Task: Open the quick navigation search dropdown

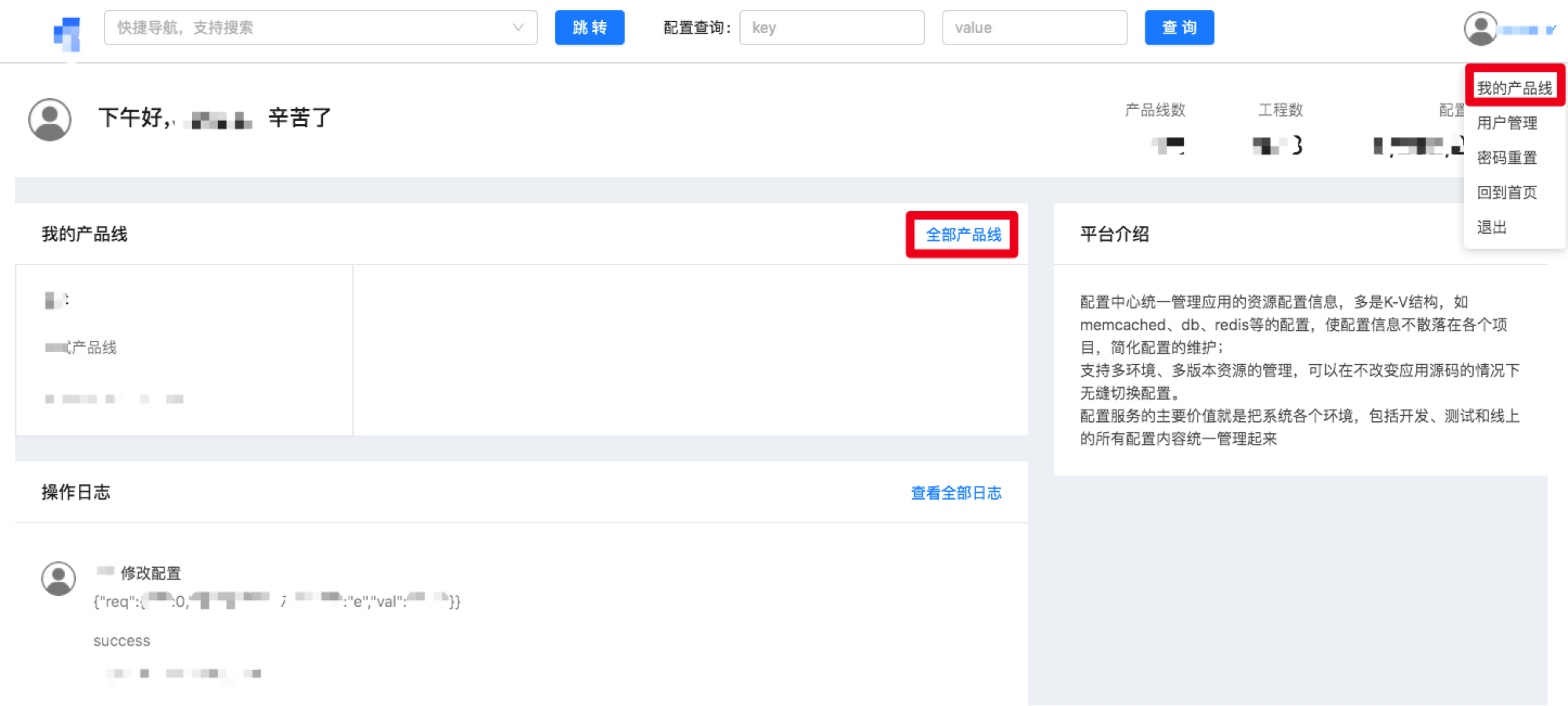Action: click(x=321, y=27)
